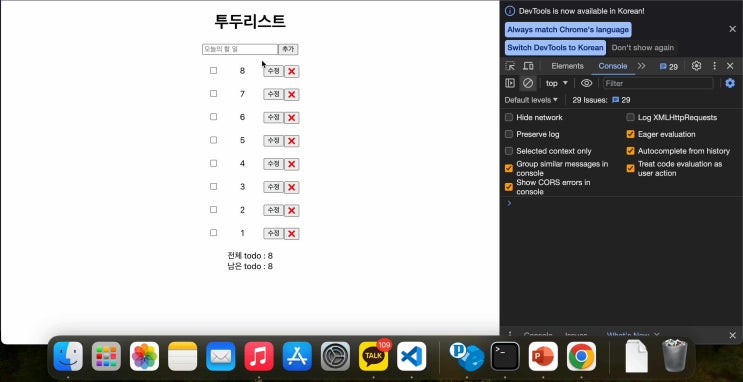Disable Autocomplete from history checkbox
The height and width of the screenshot is (382, 743).
(x=630, y=151)
